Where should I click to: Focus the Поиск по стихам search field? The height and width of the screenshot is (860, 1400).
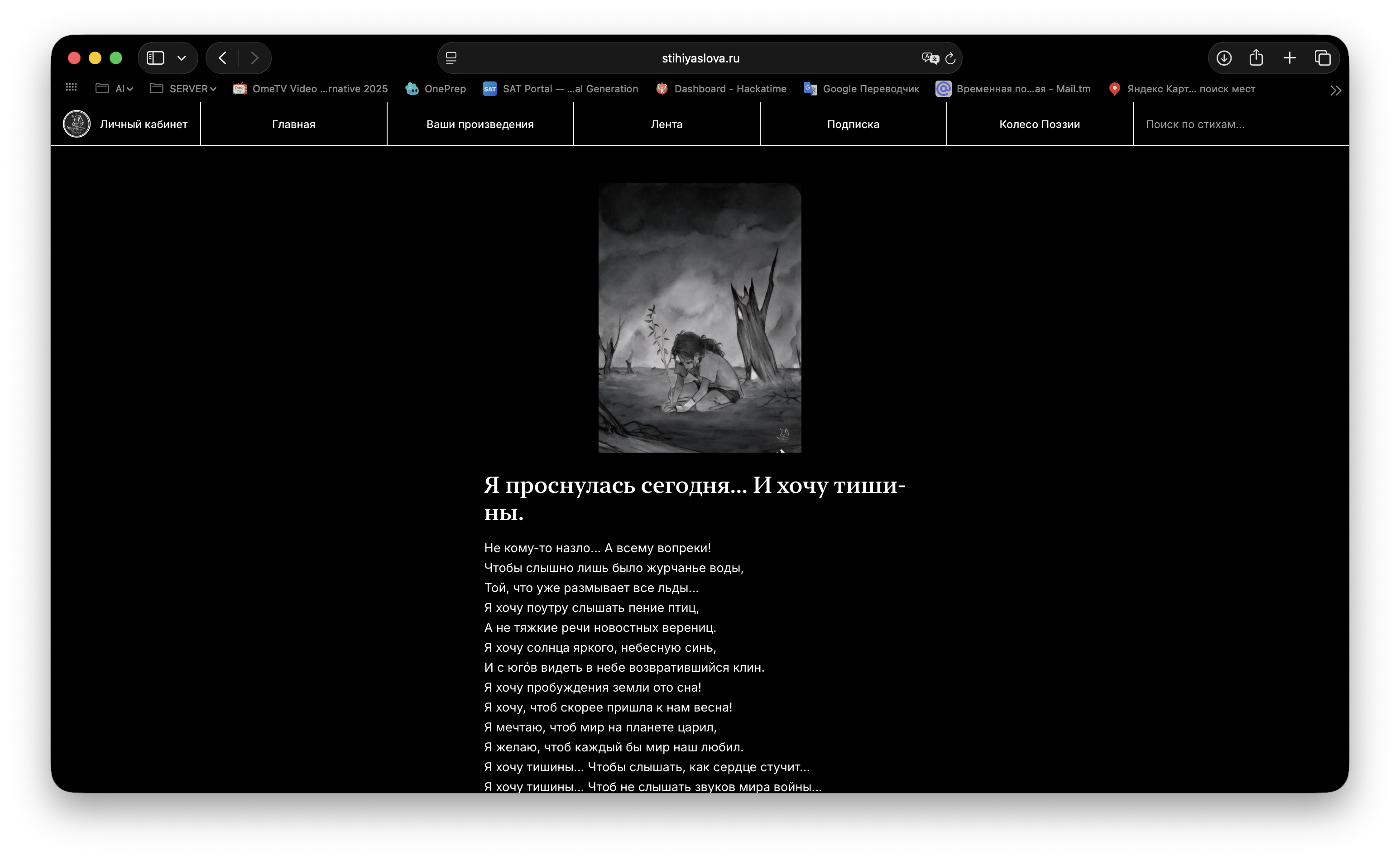click(x=1240, y=124)
